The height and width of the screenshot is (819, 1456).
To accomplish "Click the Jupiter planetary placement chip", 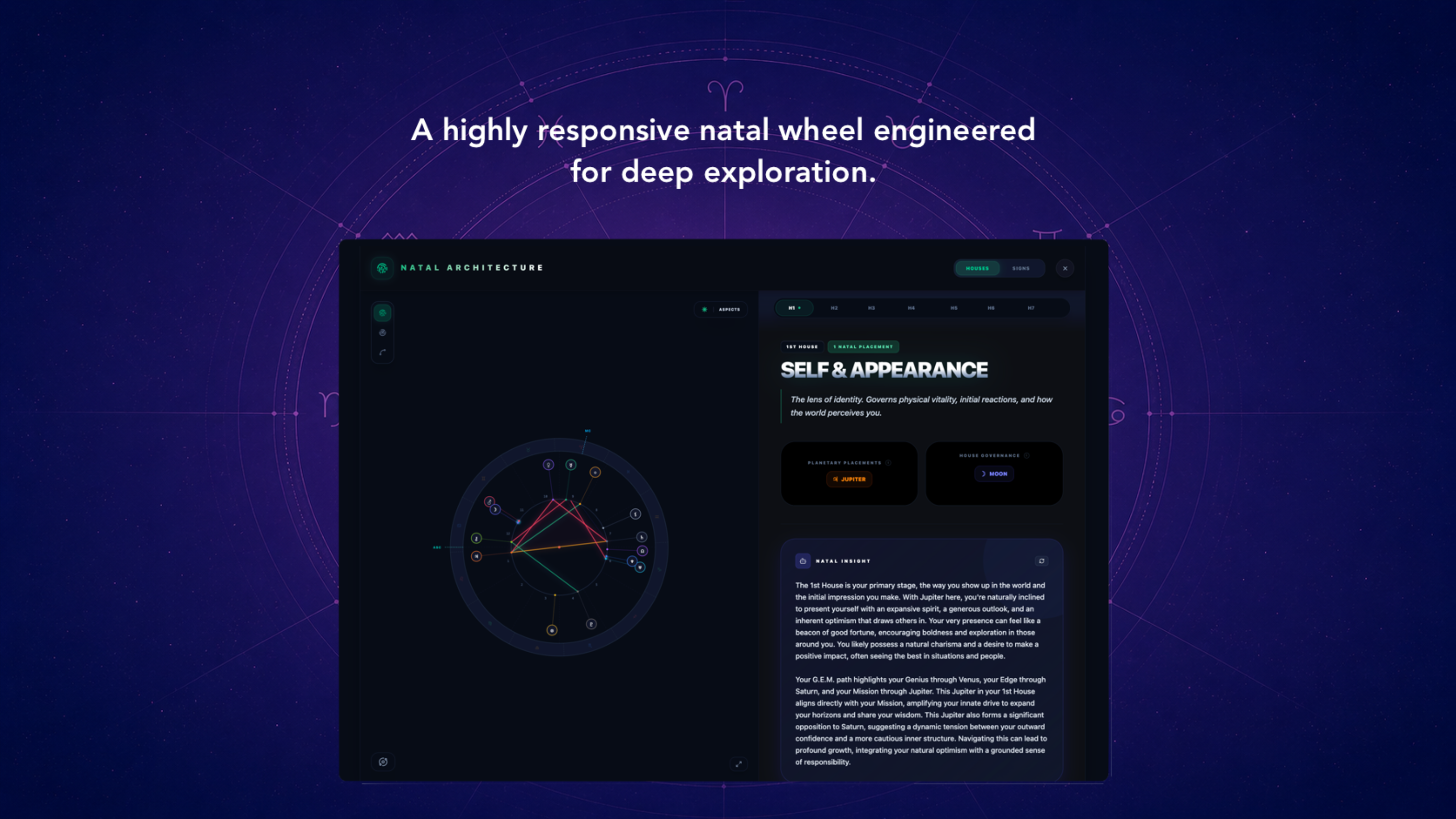I will [x=849, y=479].
